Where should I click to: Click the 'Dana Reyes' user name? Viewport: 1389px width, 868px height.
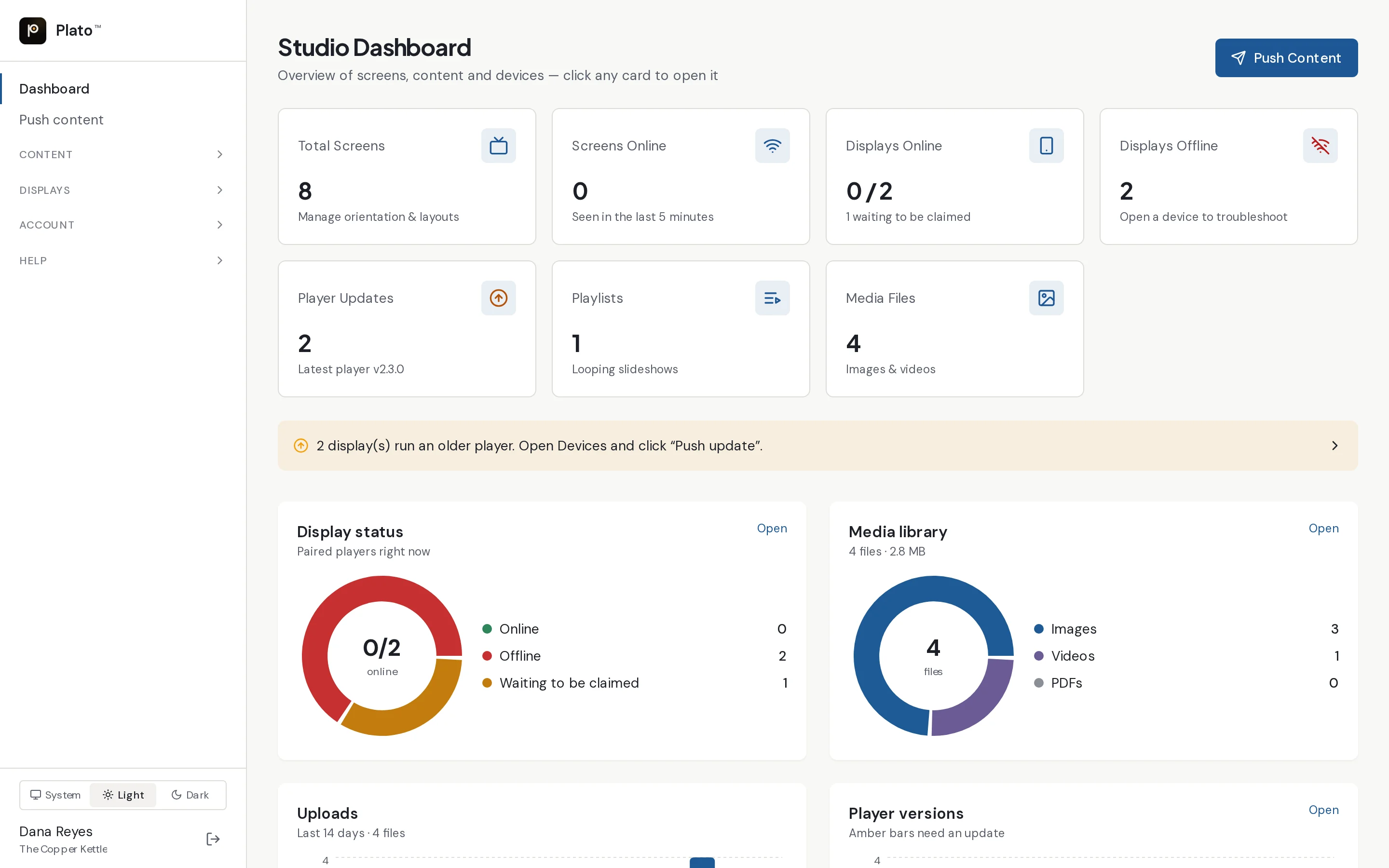click(x=55, y=831)
